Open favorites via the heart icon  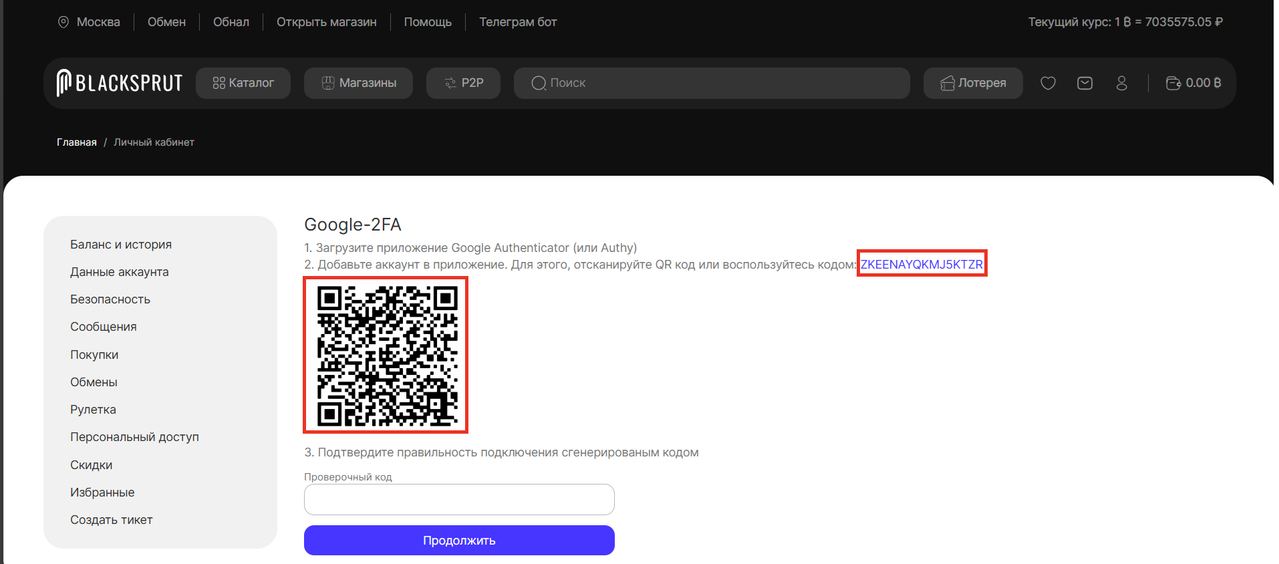(1048, 83)
